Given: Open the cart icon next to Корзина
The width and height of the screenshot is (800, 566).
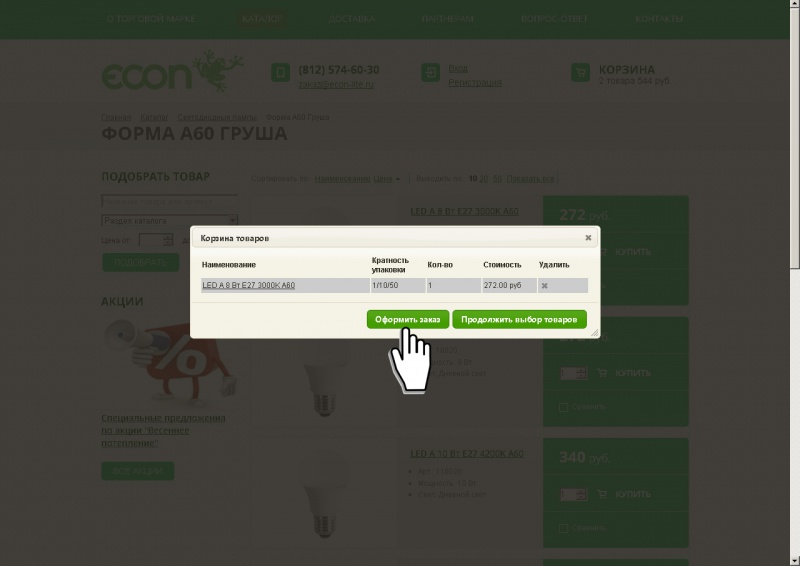Looking at the screenshot, I should (580, 72).
